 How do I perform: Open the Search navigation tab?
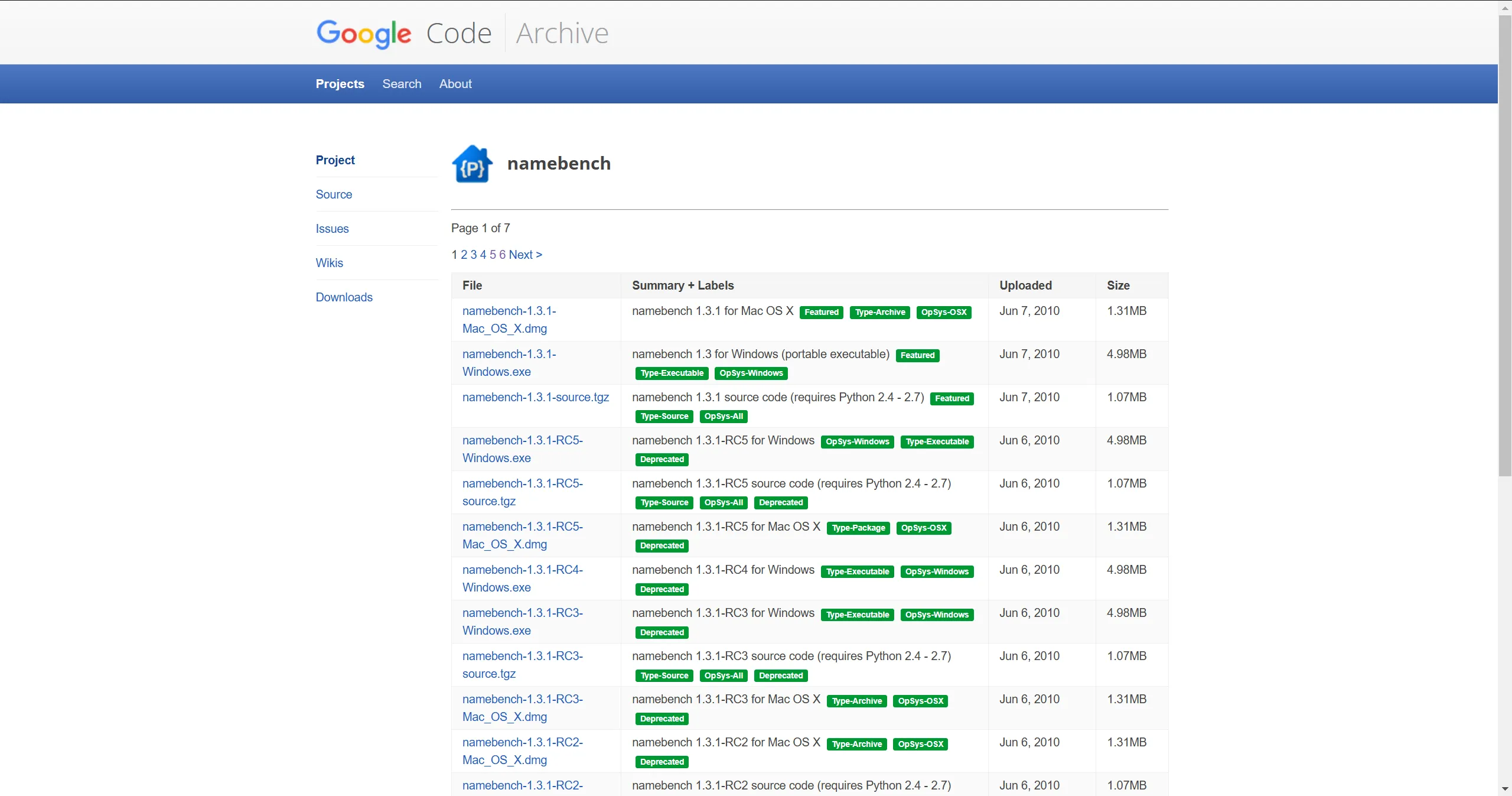click(x=402, y=84)
